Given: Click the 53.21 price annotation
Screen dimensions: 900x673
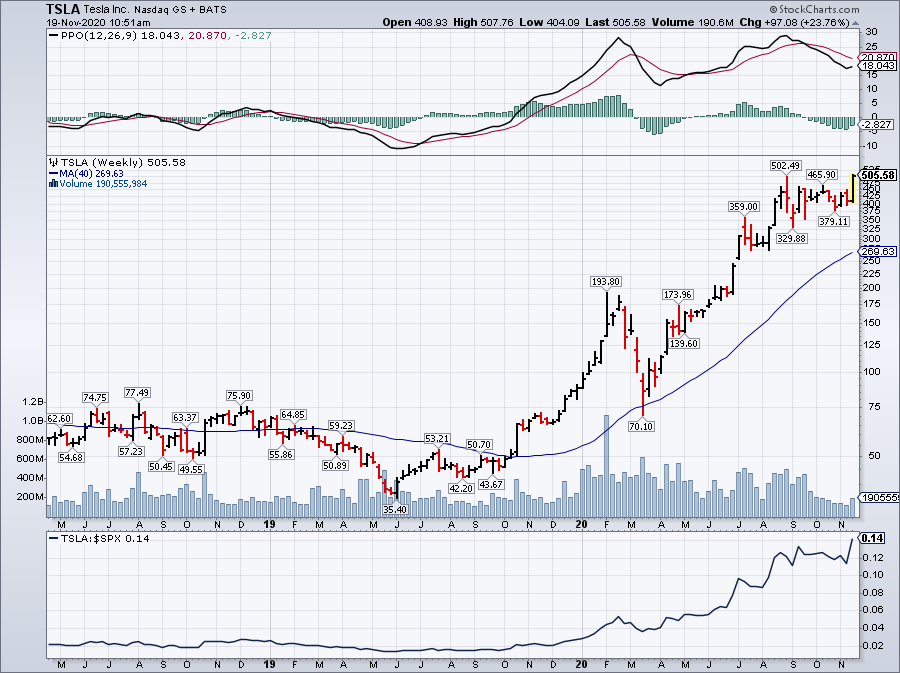Looking at the screenshot, I should coord(437,439).
